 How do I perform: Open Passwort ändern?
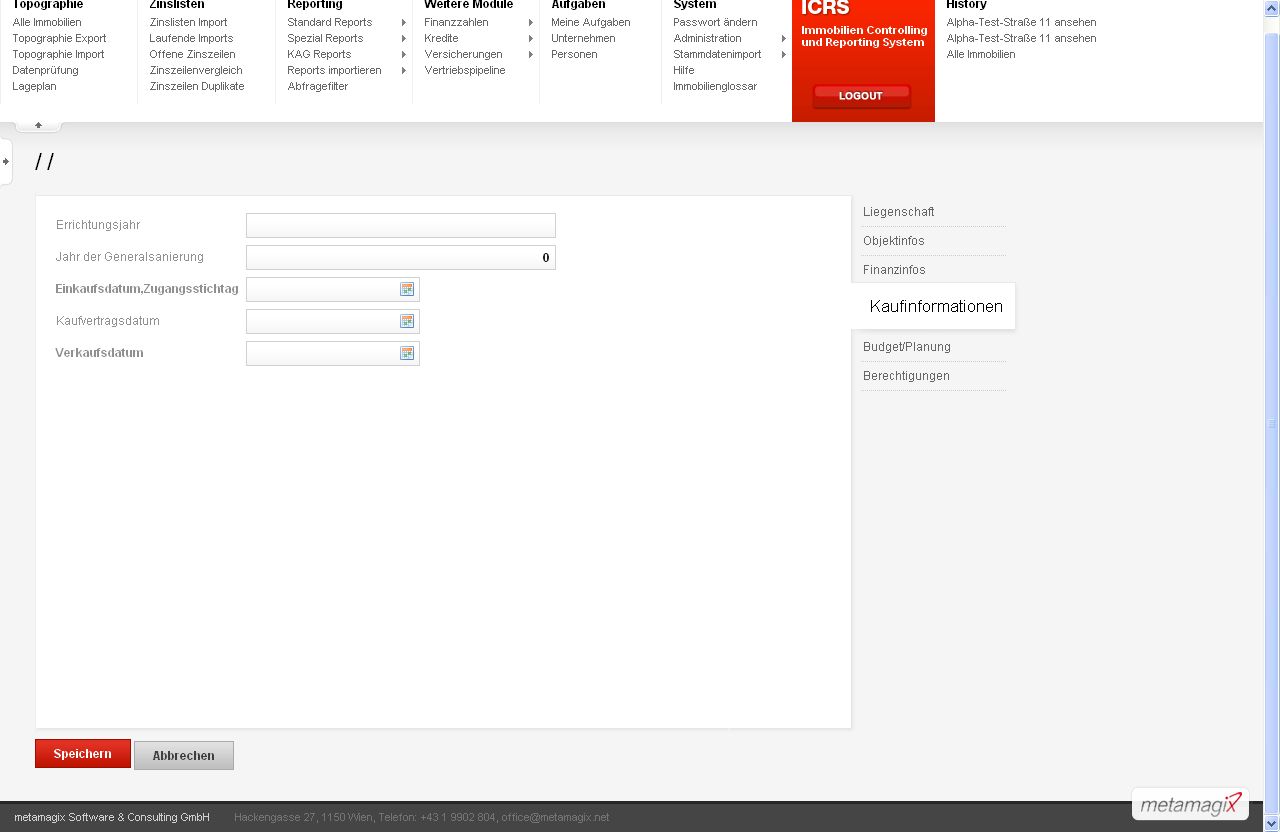pos(715,22)
